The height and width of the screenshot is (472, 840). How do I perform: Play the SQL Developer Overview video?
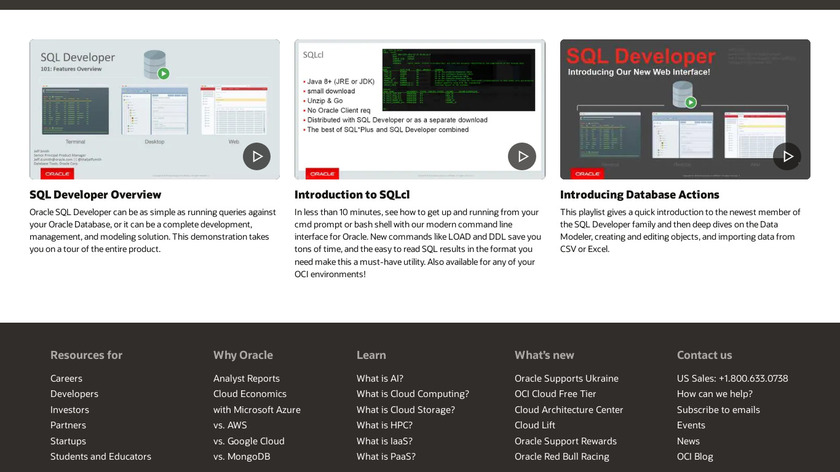coord(257,156)
